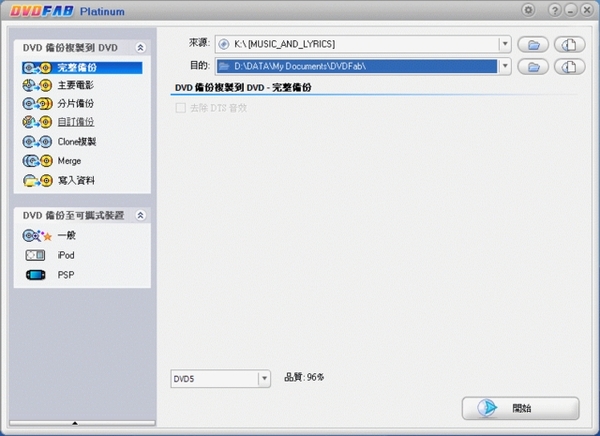The width and height of the screenshot is (600, 436).
Task: Choose the PSP device icon
Action: (35, 275)
